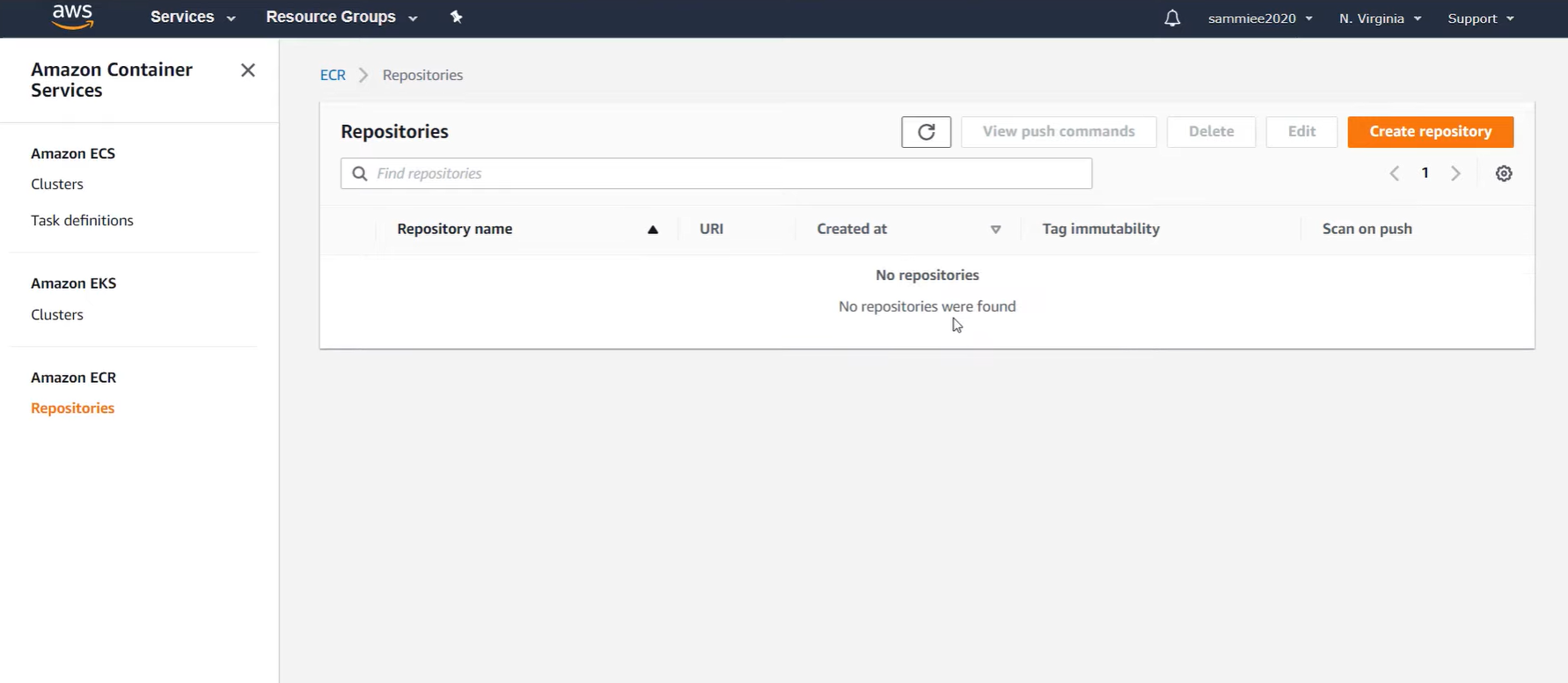This screenshot has height=683, width=1568.
Task: Sort by Created at column
Action: coord(852,229)
